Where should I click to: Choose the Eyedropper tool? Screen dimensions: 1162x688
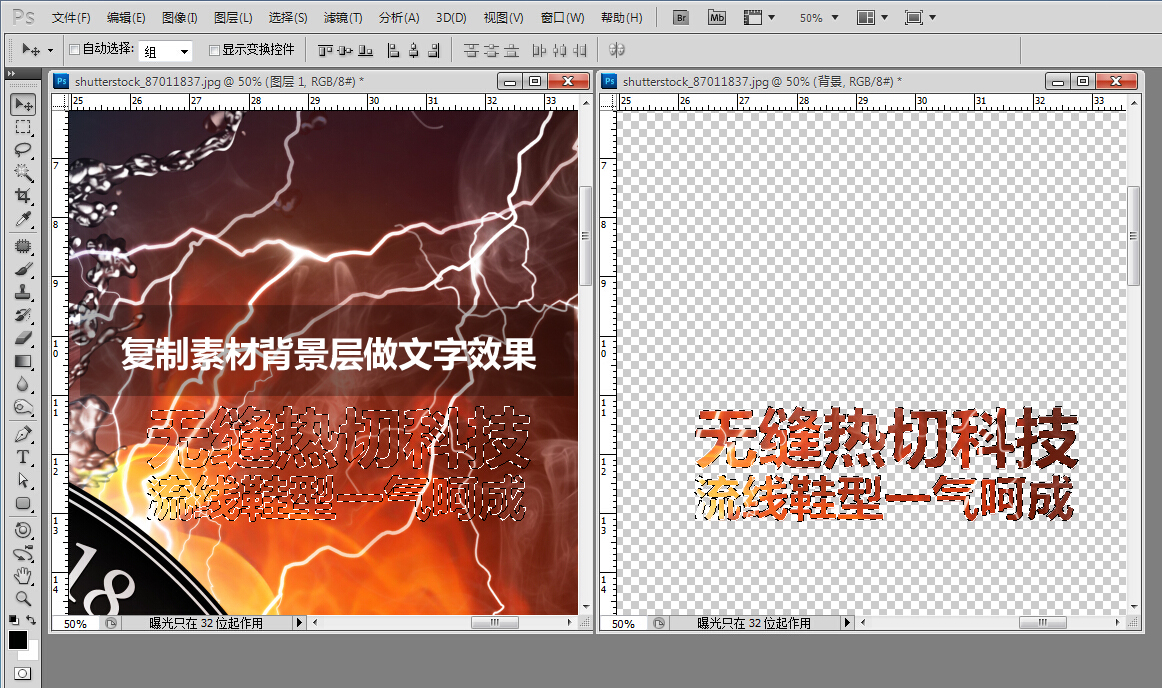click(24, 219)
